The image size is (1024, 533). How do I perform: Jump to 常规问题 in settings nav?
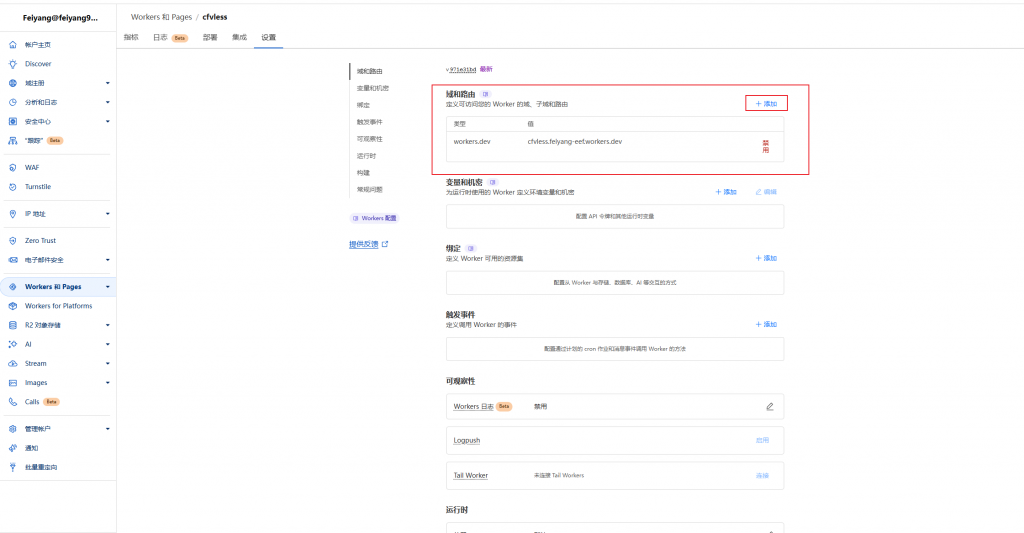[370, 189]
